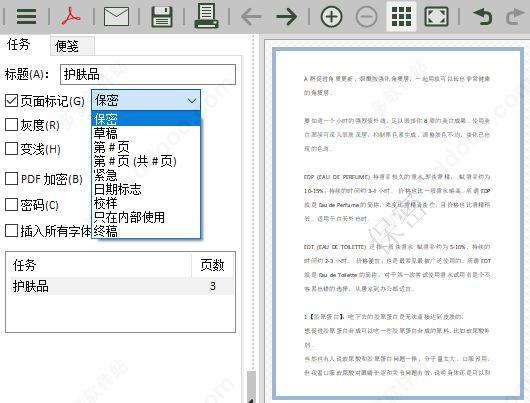Click the 页数 column header
The image size is (530, 403).
click(212, 265)
